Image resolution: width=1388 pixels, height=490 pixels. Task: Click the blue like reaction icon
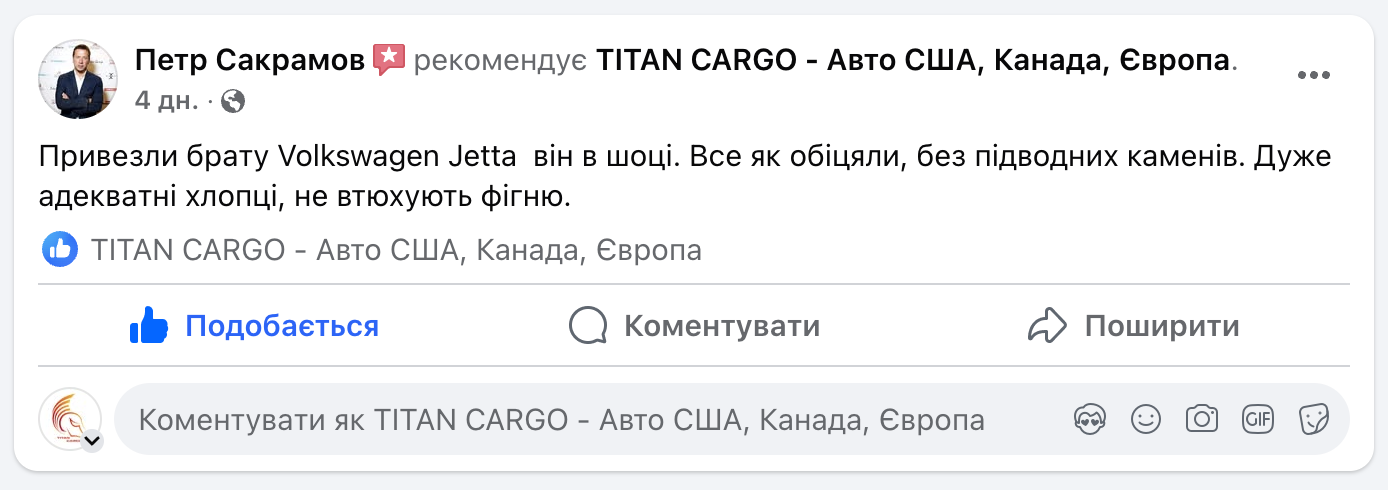point(60,249)
